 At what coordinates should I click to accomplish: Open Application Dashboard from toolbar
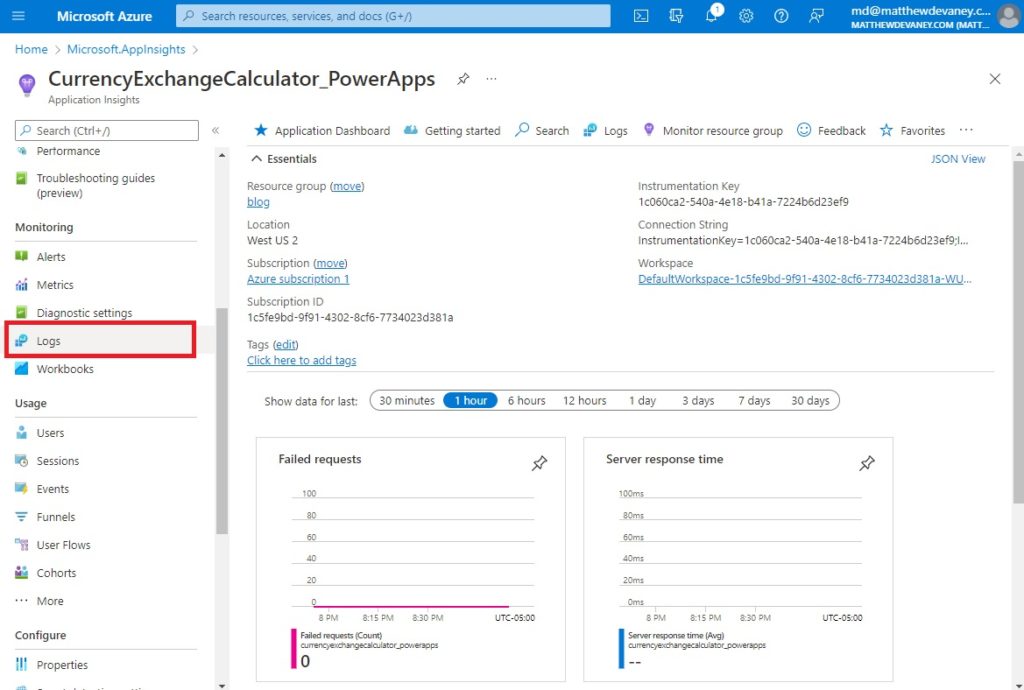pyautogui.click(x=322, y=131)
